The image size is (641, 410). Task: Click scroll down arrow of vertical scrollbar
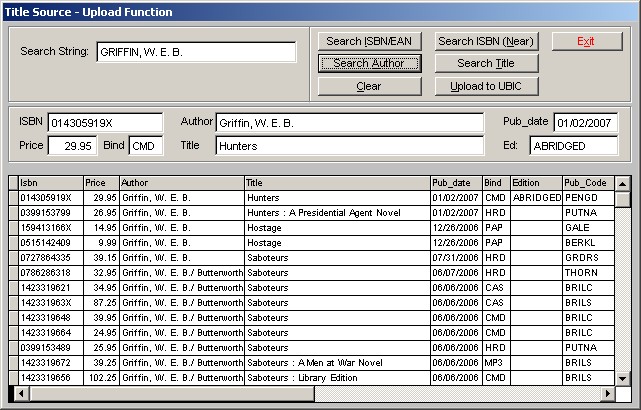(623, 378)
